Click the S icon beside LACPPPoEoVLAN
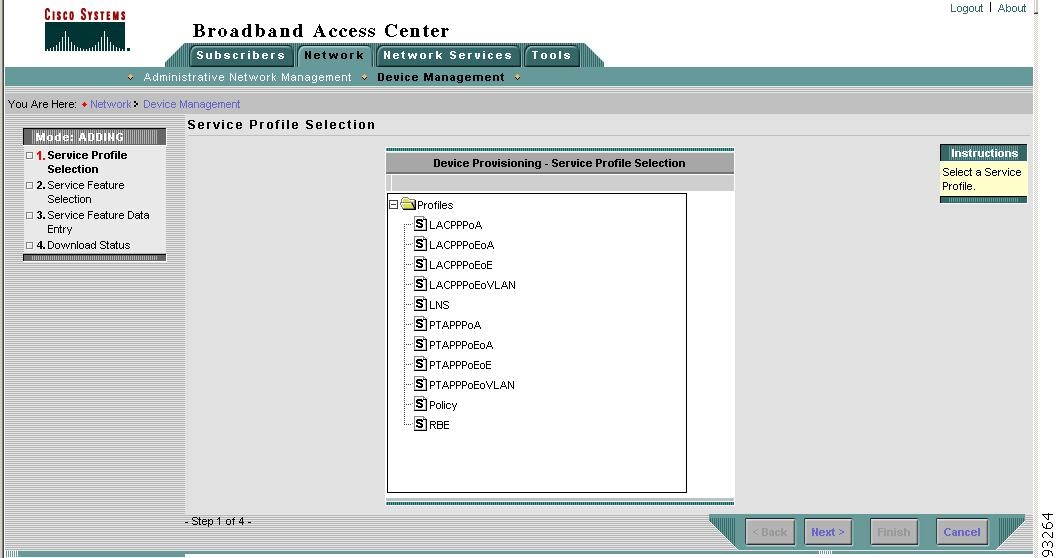 [420, 284]
